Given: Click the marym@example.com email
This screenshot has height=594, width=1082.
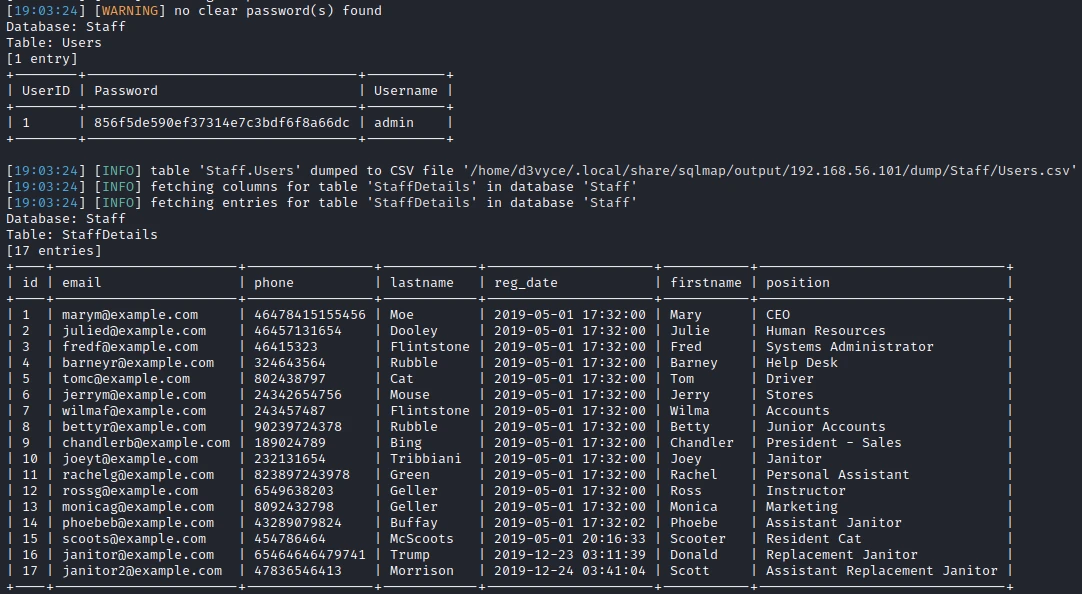Looking at the screenshot, I should click(x=130, y=315).
